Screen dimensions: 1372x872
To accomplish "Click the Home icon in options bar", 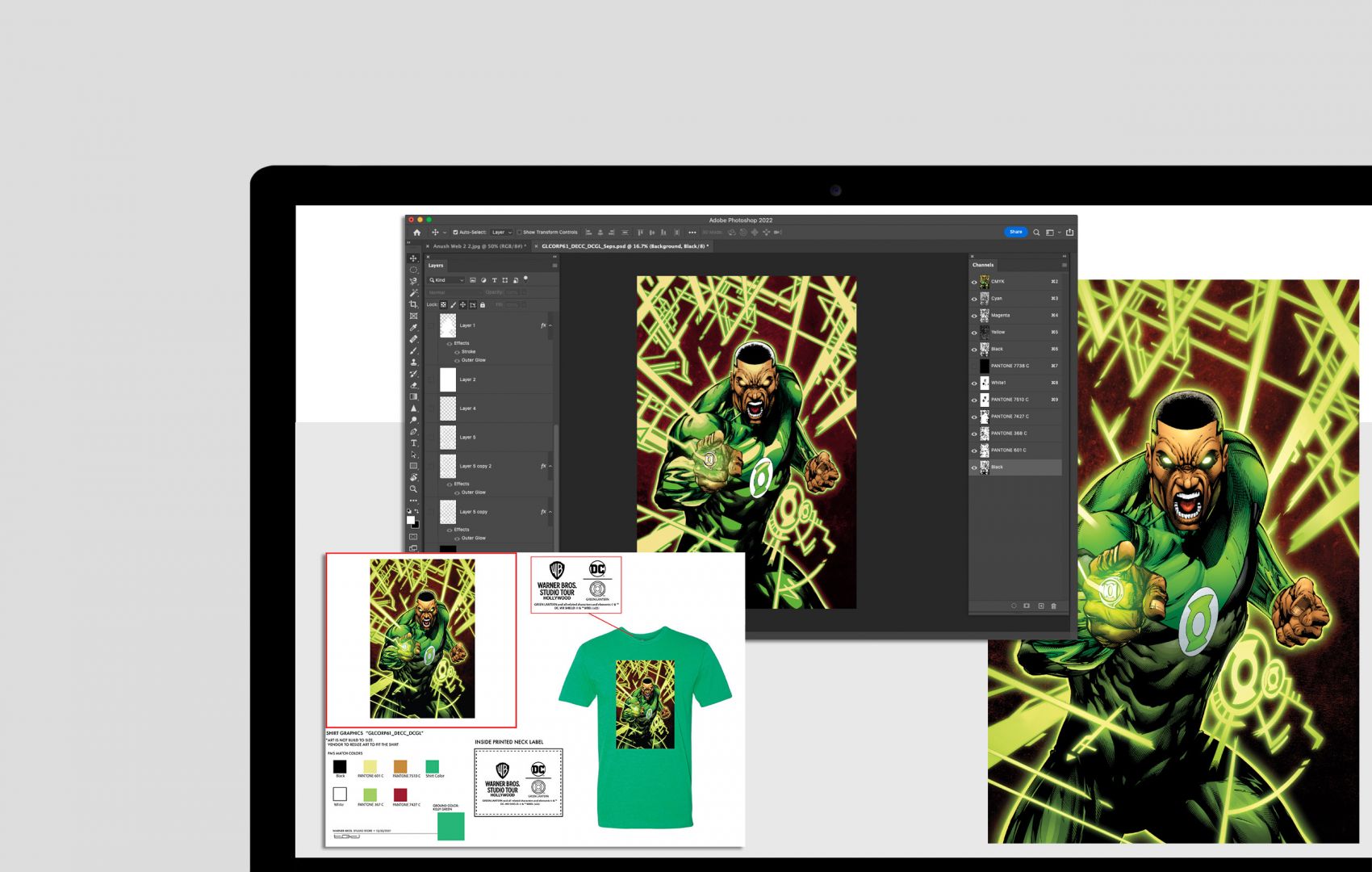I will pyautogui.click(x=417, y=233).
